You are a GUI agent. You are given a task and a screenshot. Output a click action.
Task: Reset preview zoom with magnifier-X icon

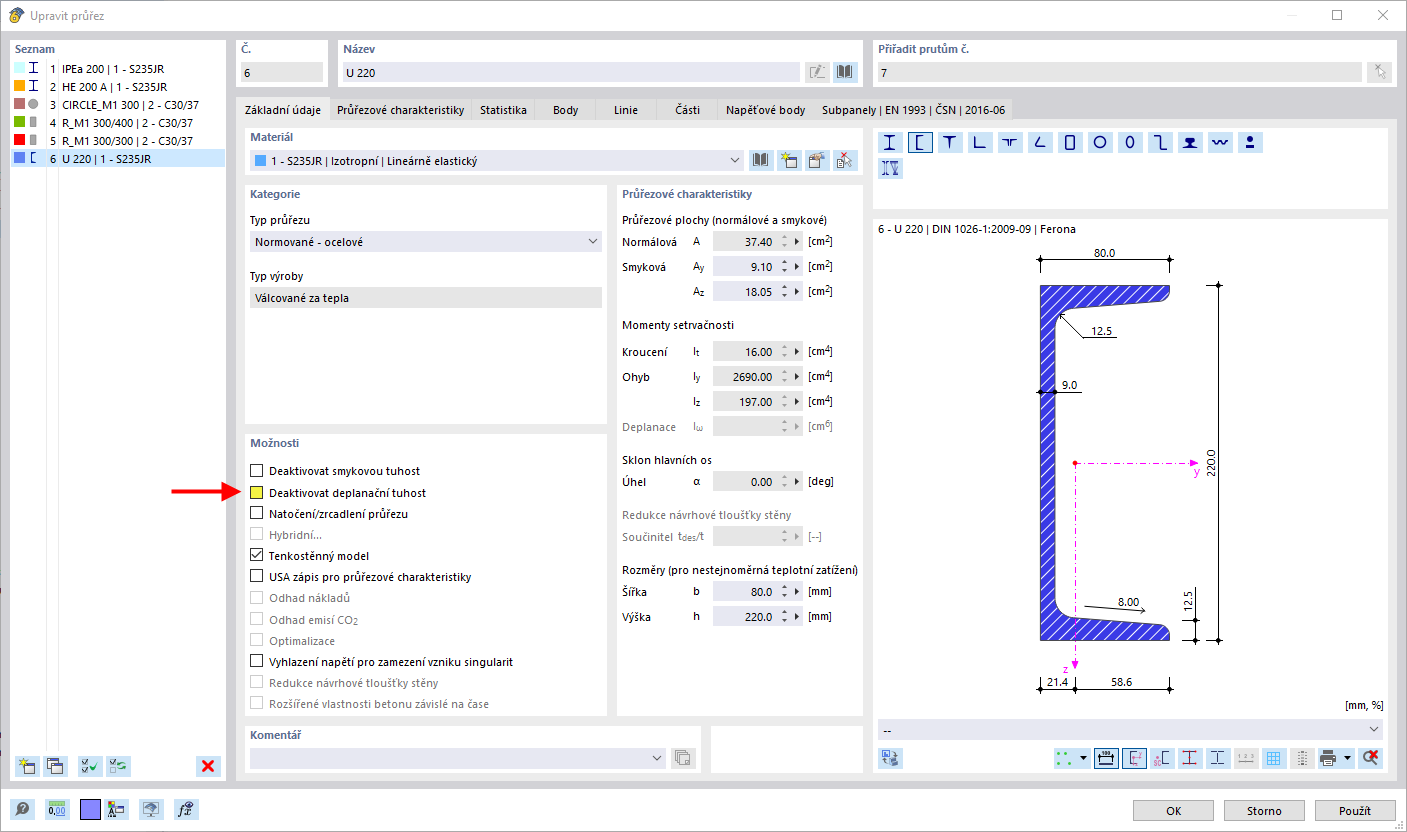(1371, 758)
